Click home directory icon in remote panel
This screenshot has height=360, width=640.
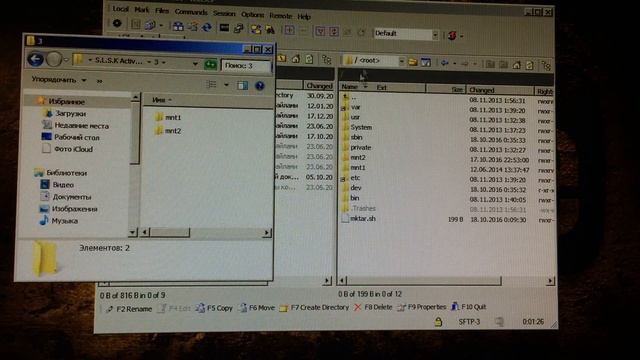click(x=517, y=64)
